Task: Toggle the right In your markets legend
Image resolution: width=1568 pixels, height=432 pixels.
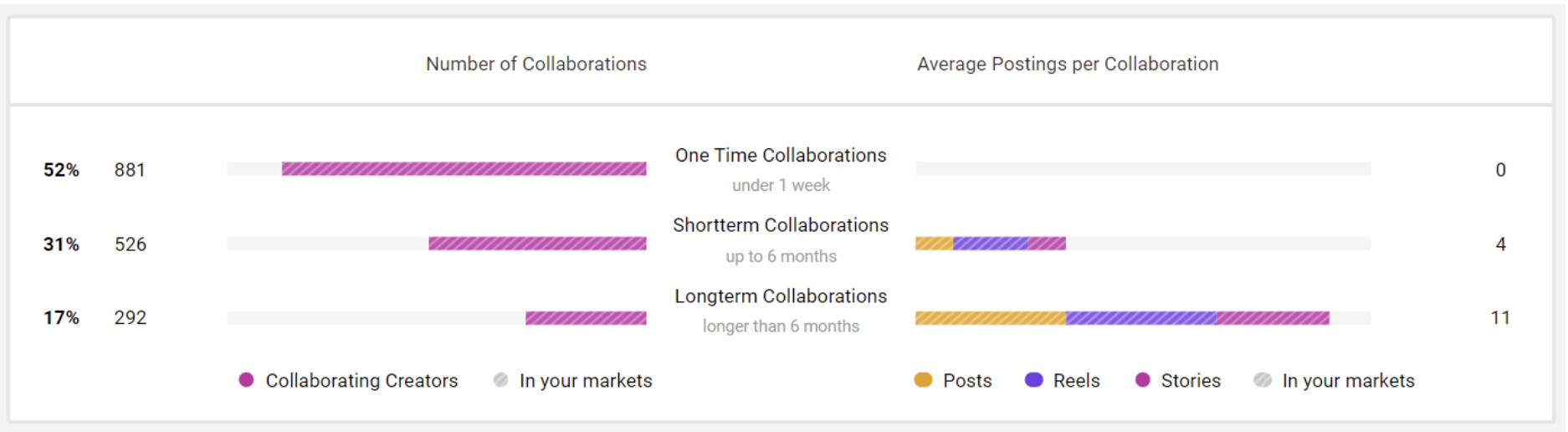Action: click(x=1263, y=380)
